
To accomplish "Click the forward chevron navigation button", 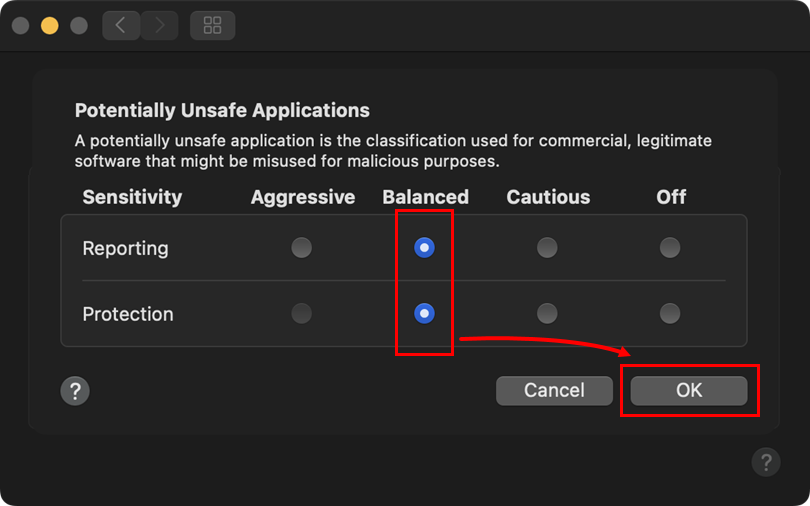I will pos(160,25).
